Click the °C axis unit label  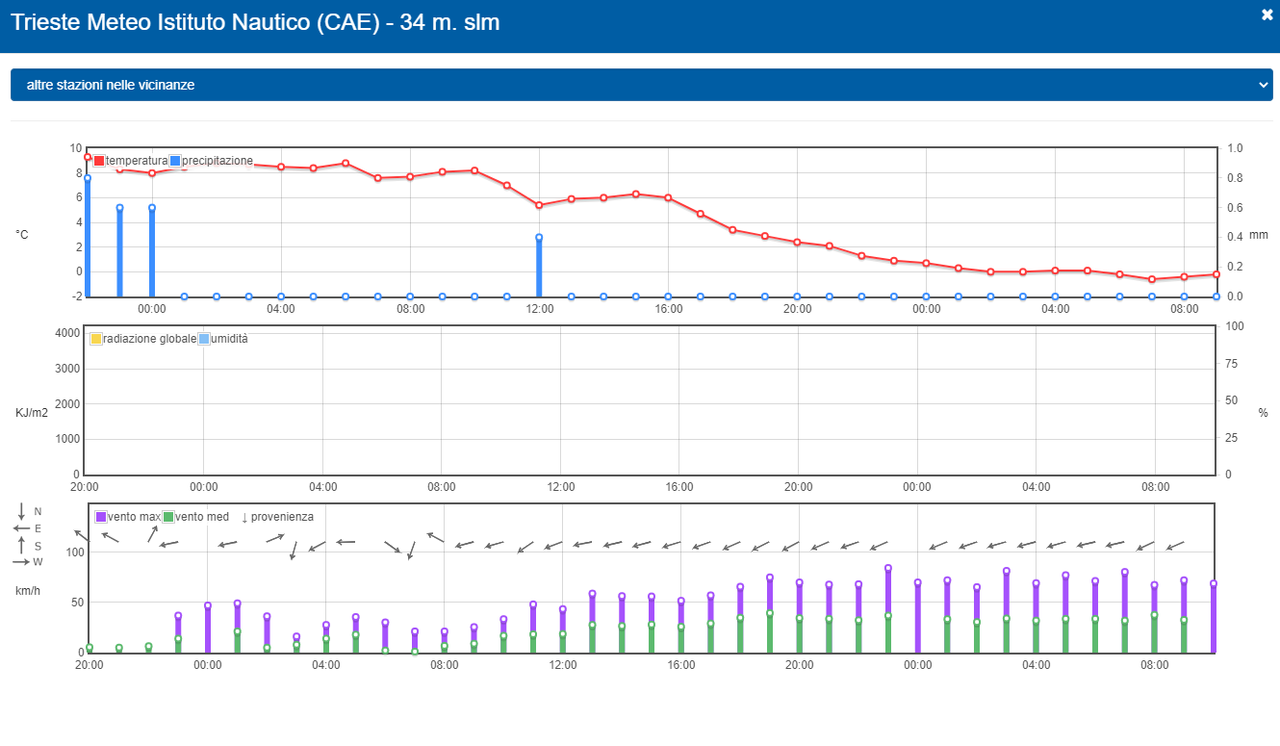point(22,234)
